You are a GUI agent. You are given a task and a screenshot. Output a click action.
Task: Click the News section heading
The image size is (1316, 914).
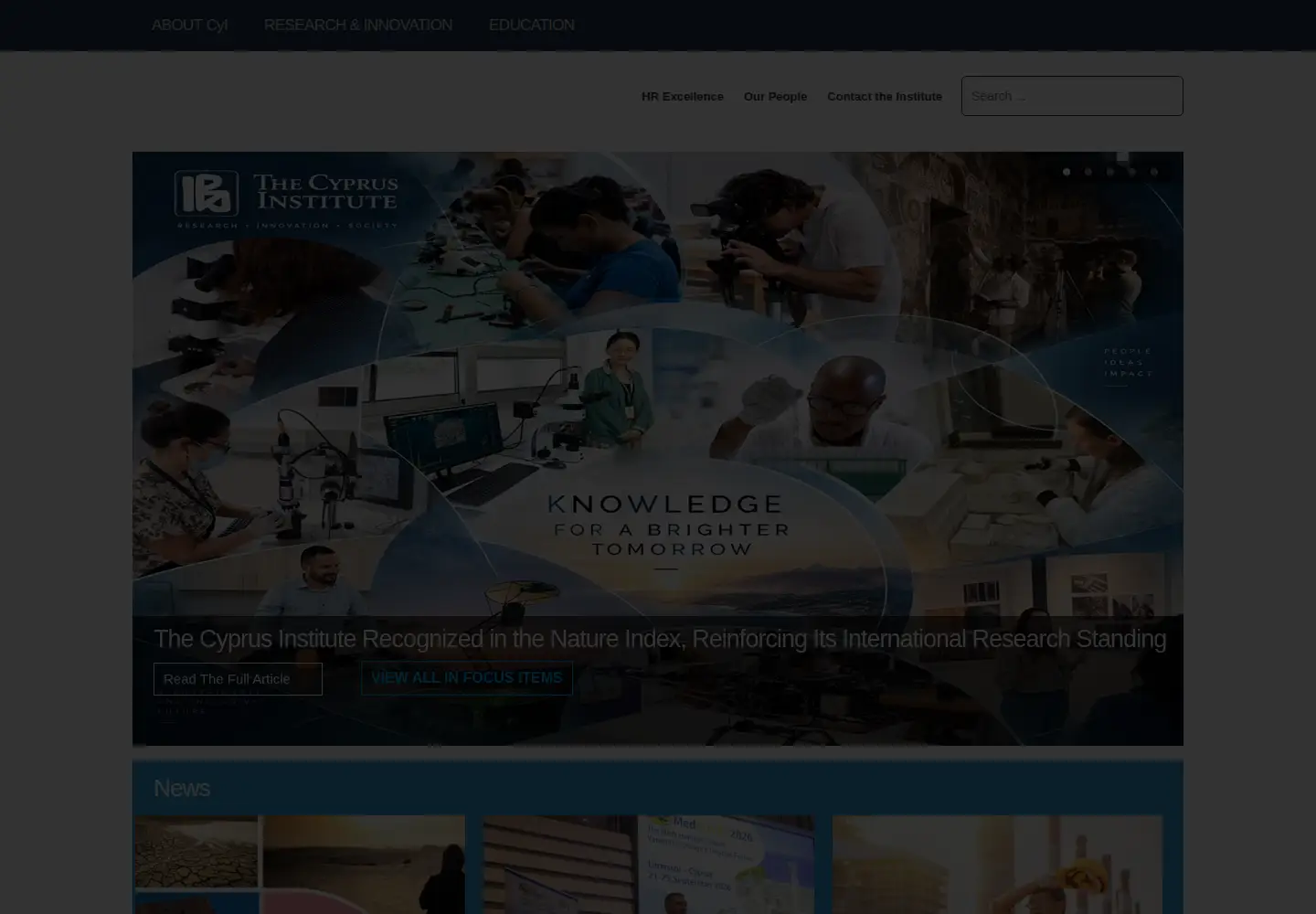181,788
